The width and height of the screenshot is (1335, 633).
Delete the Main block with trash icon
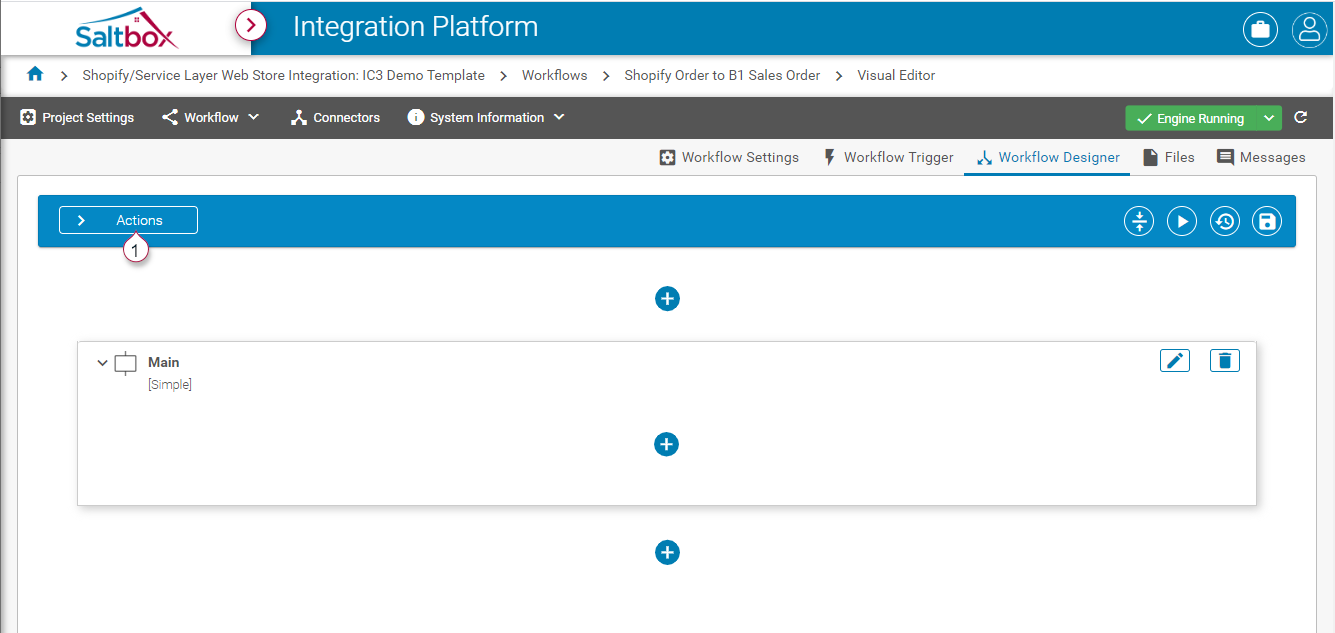point(1225,360)
